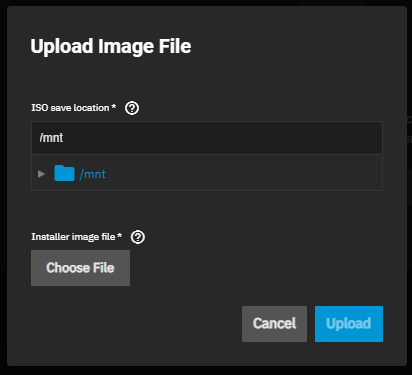Click the Installer image file label text
412x375 pixels.
[77, 237]
